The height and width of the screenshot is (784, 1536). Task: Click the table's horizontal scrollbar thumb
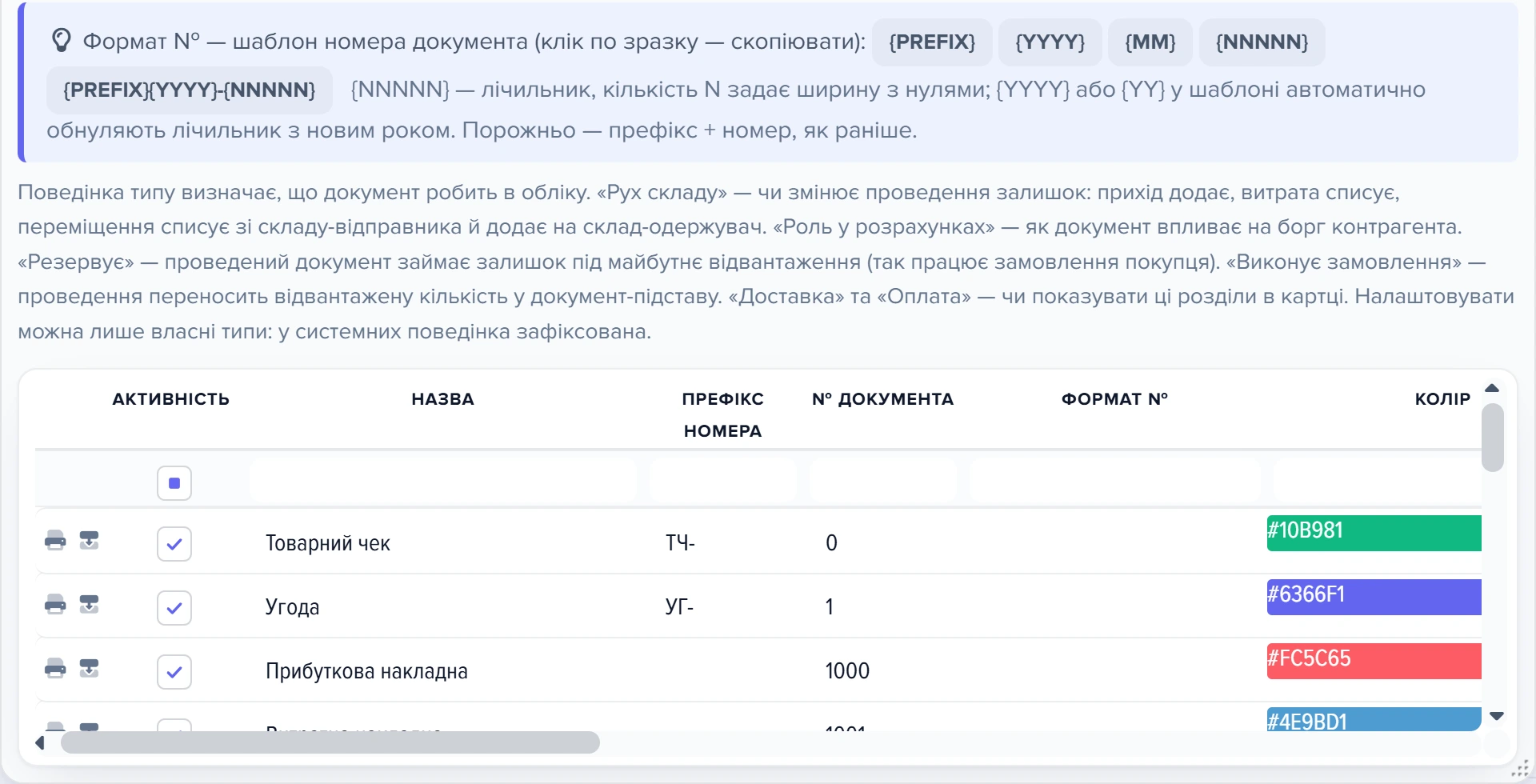(330, 742)
